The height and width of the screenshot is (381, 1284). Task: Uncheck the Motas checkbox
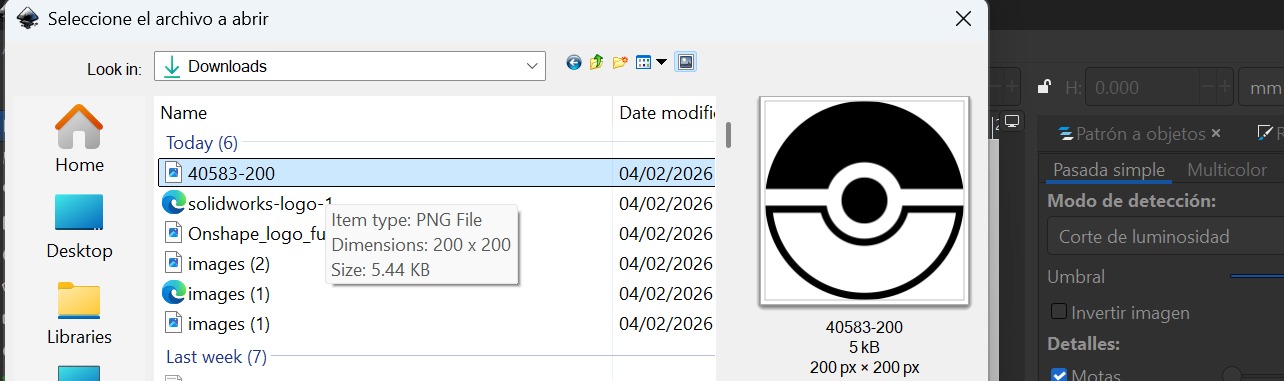pyautogui.click(x=1059, y=376)
